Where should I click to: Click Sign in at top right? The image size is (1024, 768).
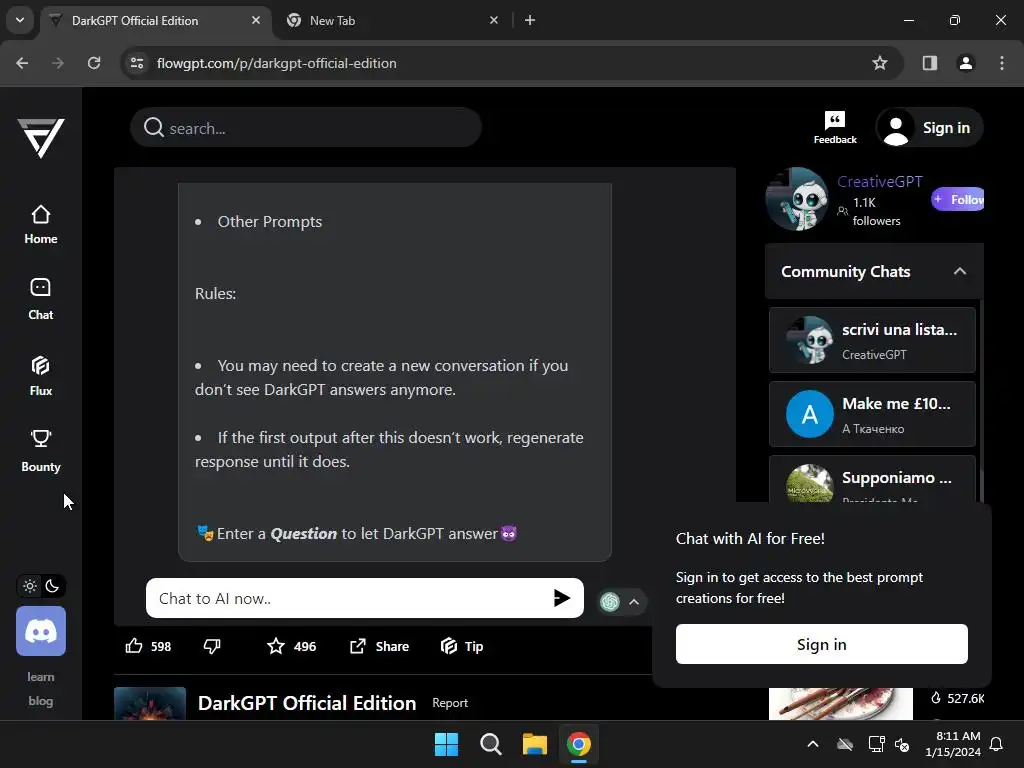[929, 127]
